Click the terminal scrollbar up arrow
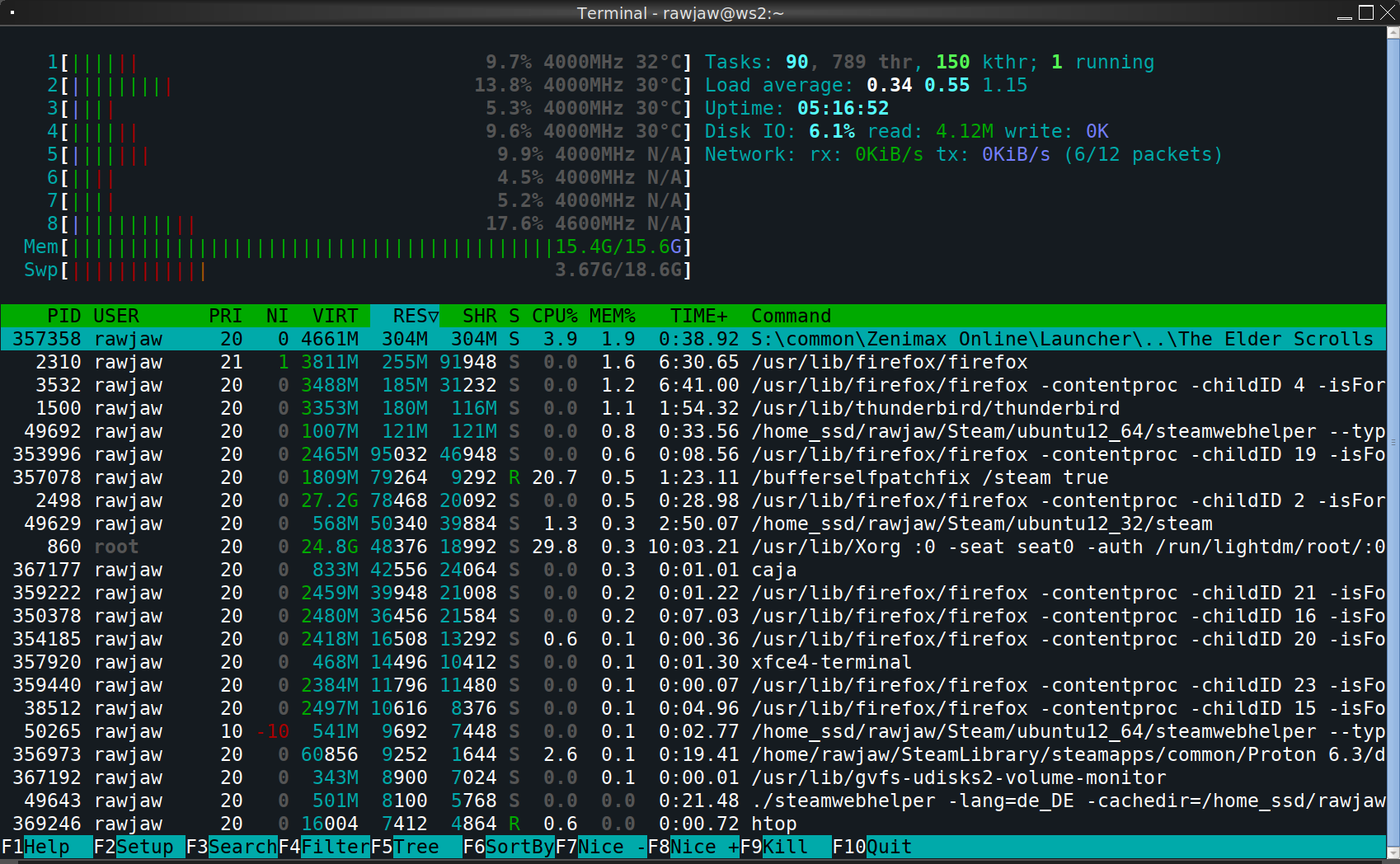The width and height of the screenshot is (1400, 864). (x=1393, y=33)
